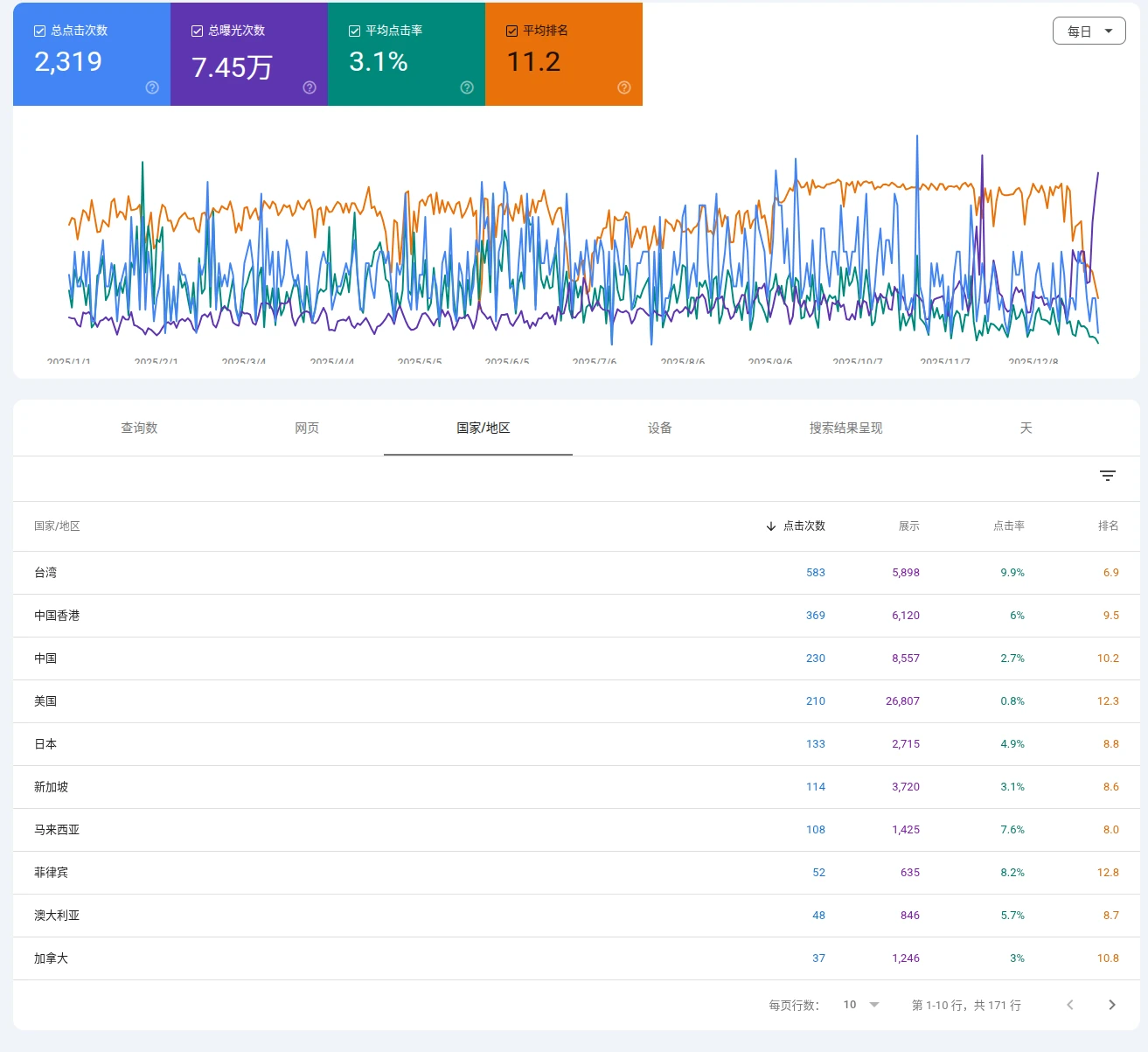
Task: Switch to the 设备 tab
Action: coord(658,428)
